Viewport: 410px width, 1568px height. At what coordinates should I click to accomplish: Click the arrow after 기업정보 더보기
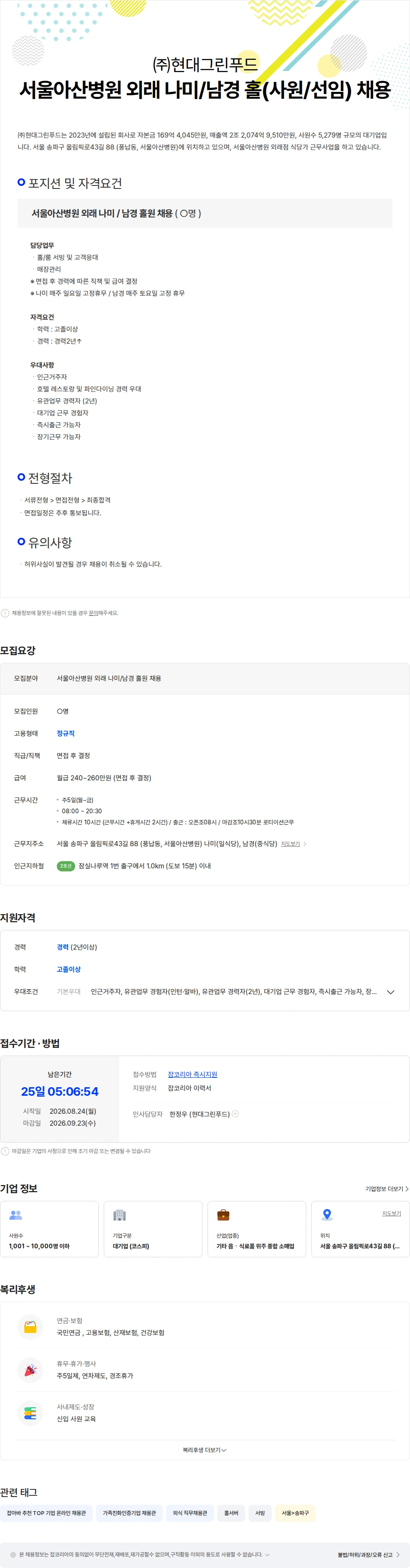pyautogui.click(x=406, y=1189)
